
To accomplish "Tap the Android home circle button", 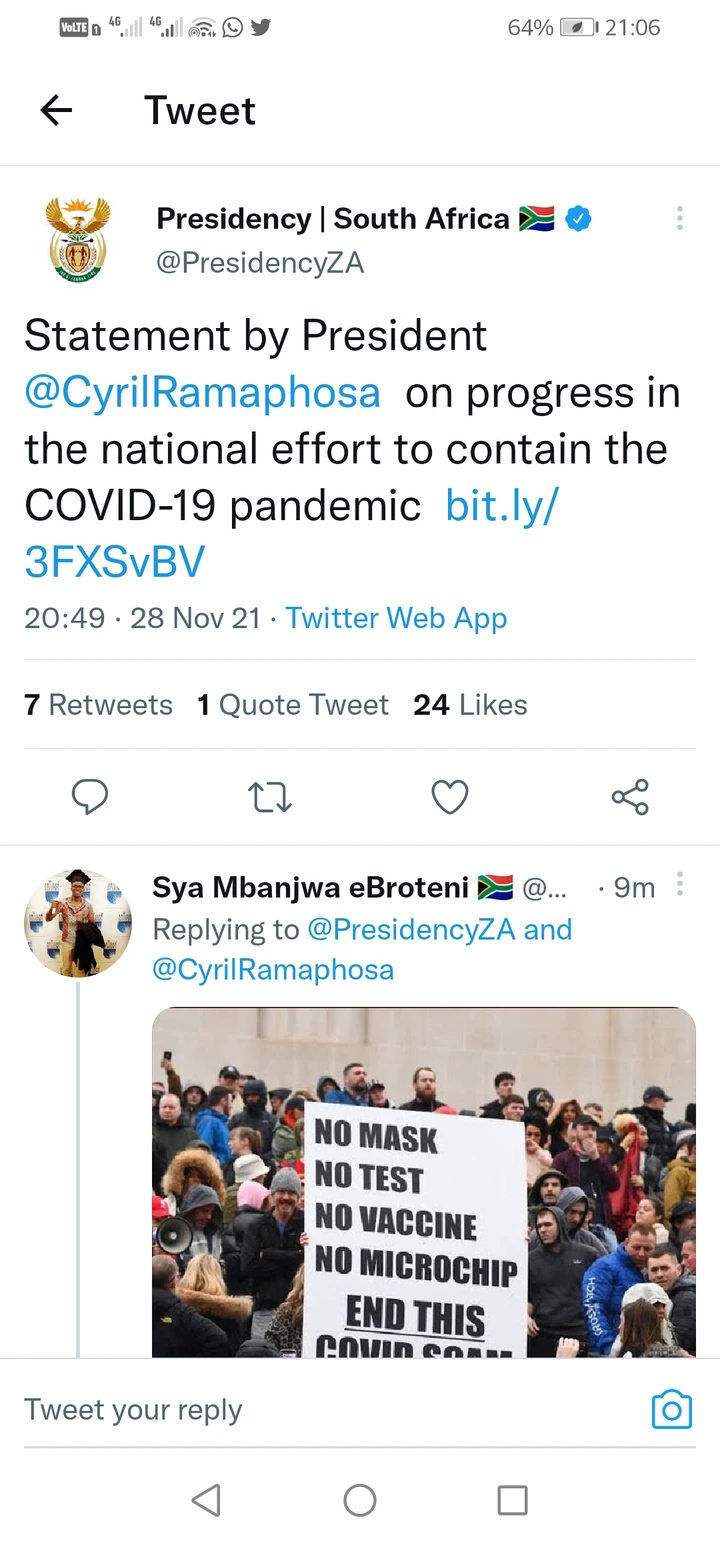I will 360,1499.
